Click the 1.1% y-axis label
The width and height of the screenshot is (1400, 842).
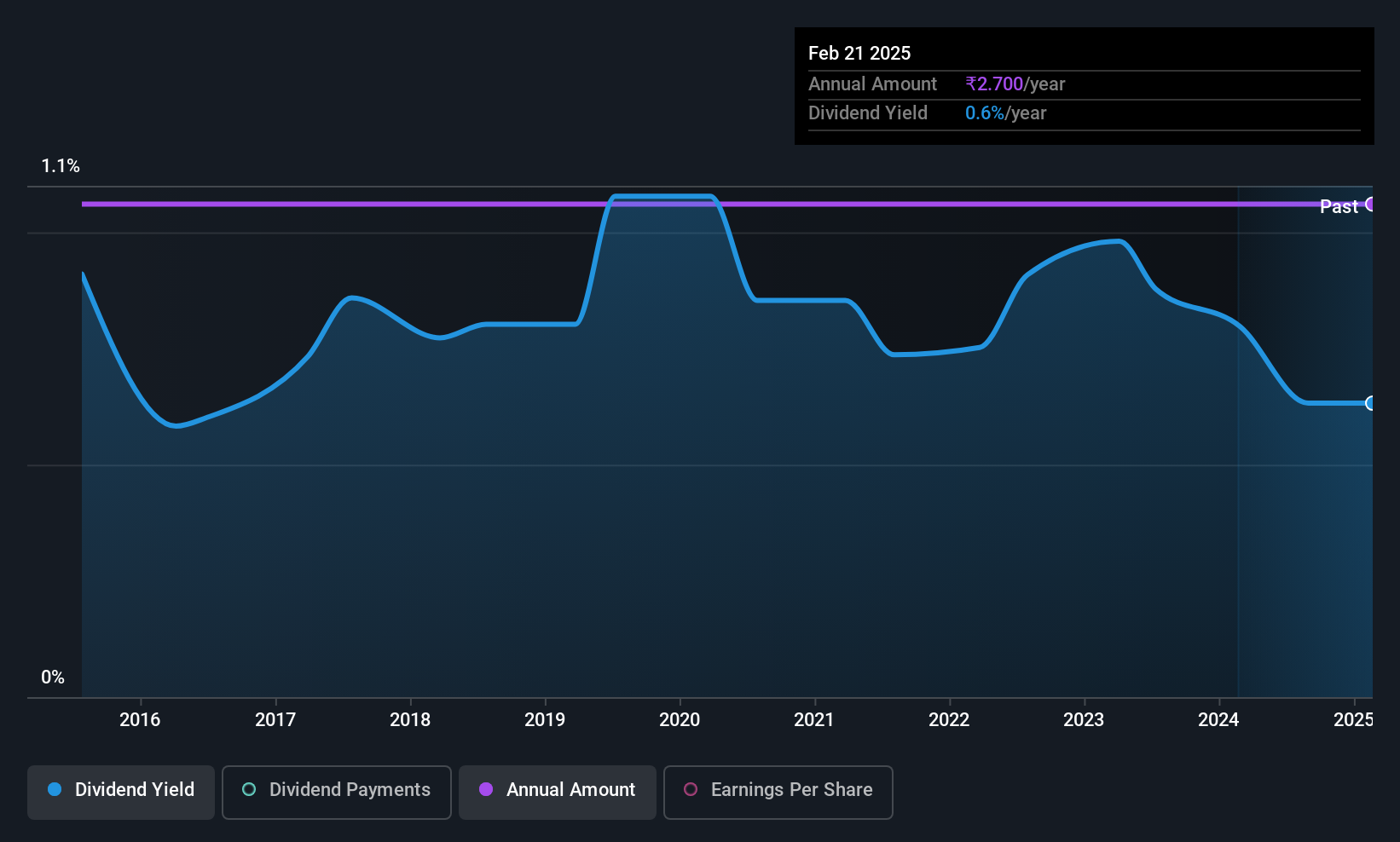click(61, 166)
